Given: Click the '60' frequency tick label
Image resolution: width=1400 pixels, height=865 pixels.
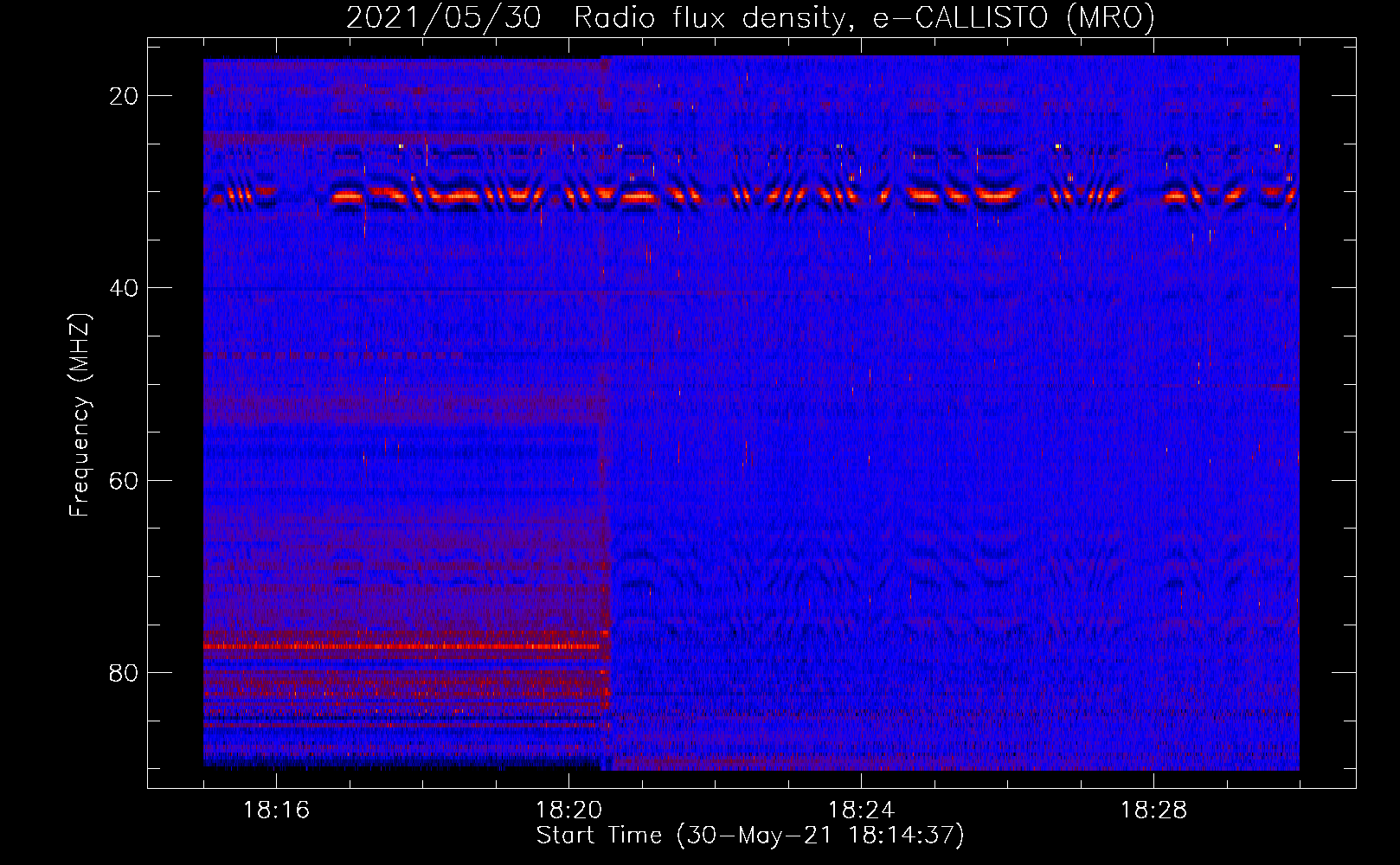Looking at the screenshot, I should click(124, 480).
